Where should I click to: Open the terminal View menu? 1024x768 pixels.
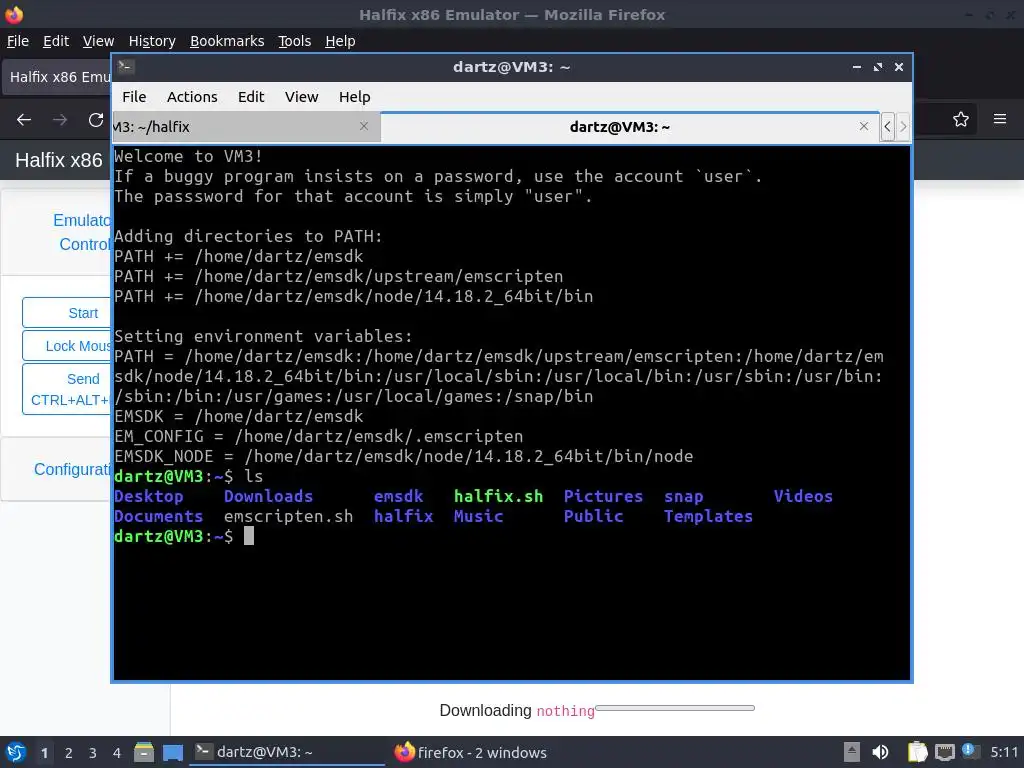click(x=301, y=97)
